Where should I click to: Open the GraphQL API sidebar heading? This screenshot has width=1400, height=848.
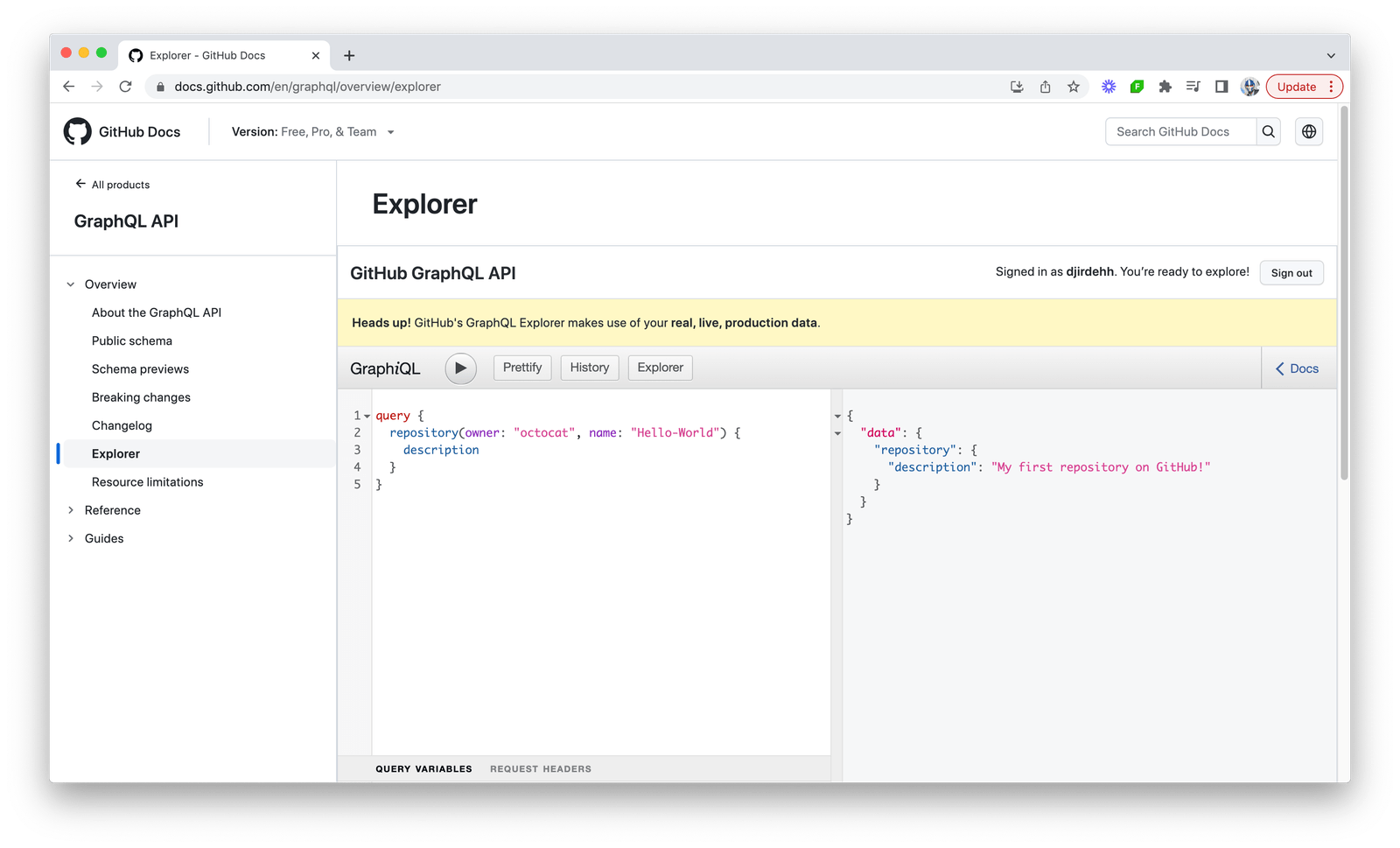pyautogui.click(x=126, y=221)
